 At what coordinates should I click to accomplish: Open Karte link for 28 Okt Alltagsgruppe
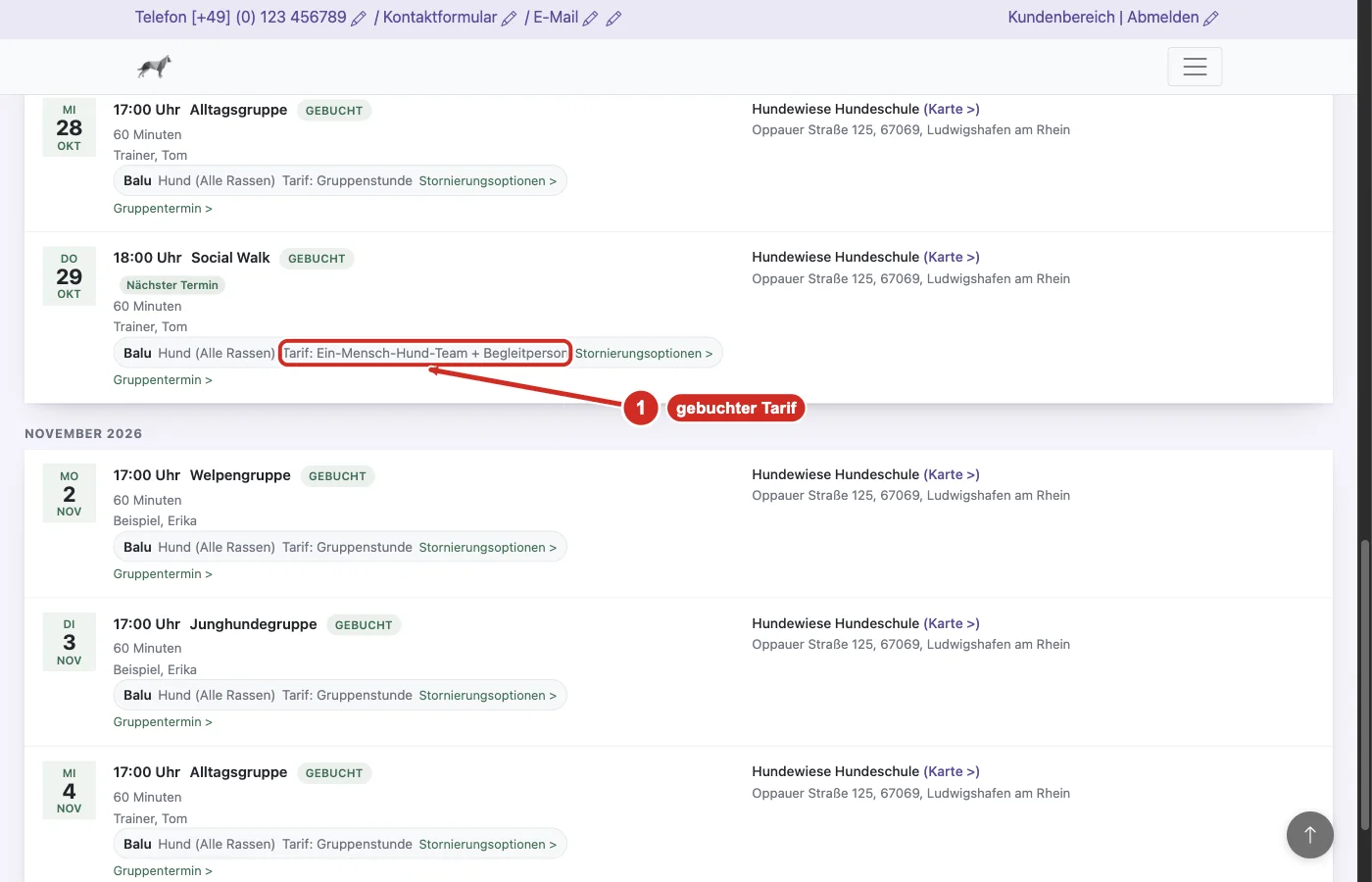(x=952, y=109)
